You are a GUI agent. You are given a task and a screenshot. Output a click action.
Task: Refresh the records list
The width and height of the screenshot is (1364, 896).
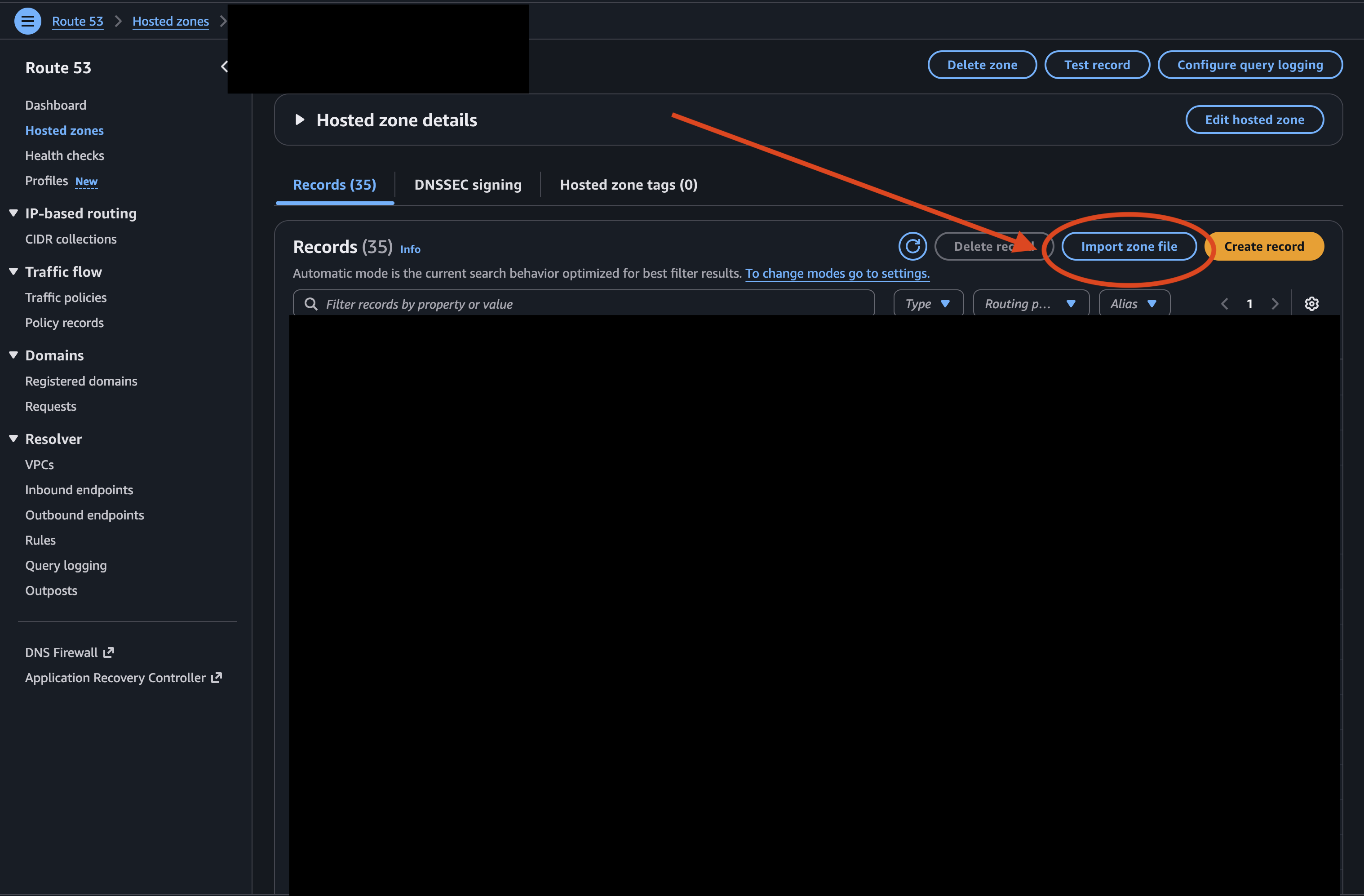pos(912,246)
